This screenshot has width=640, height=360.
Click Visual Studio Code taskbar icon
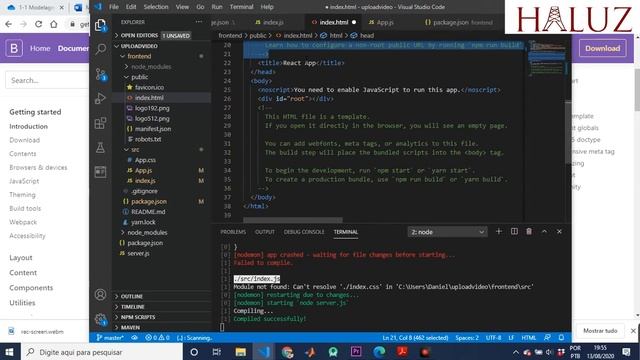[264, 352]
